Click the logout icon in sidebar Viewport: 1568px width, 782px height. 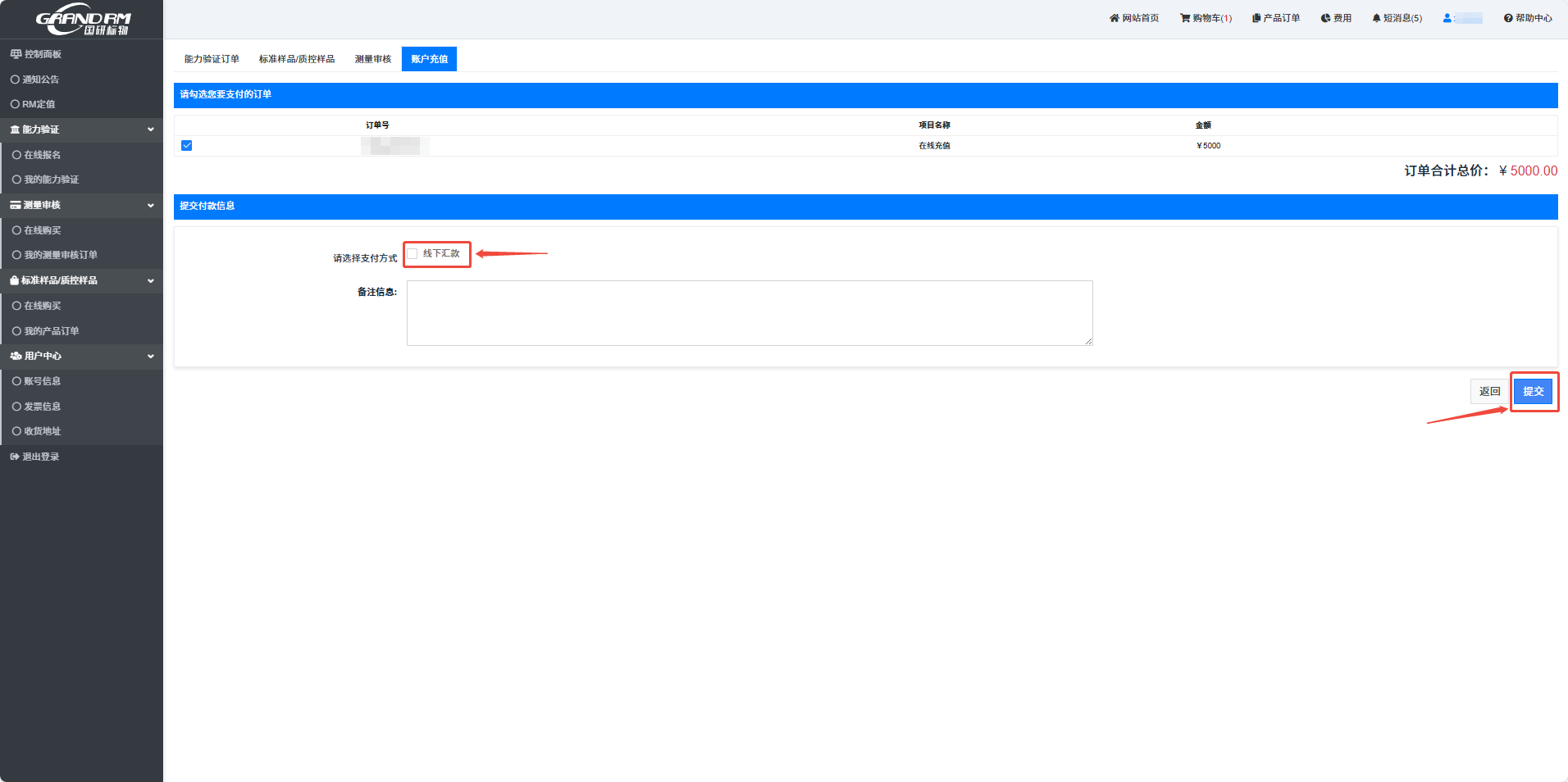click(15, 457)
